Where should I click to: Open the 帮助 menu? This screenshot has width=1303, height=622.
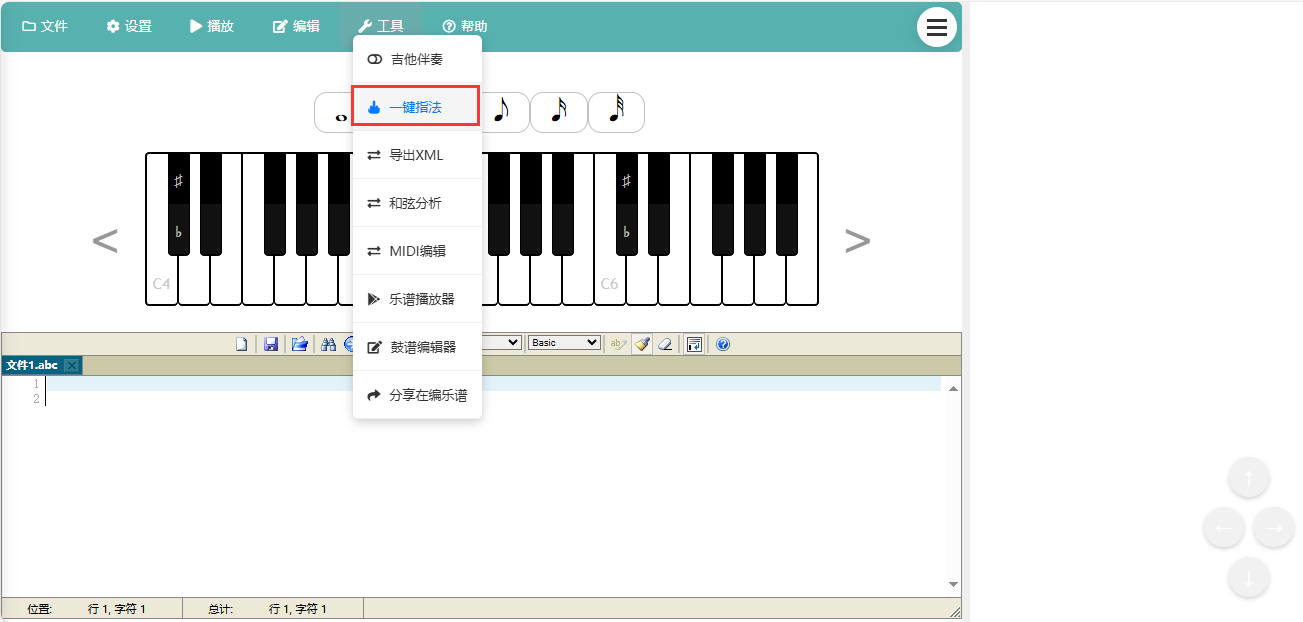click(x=465, y=26)
